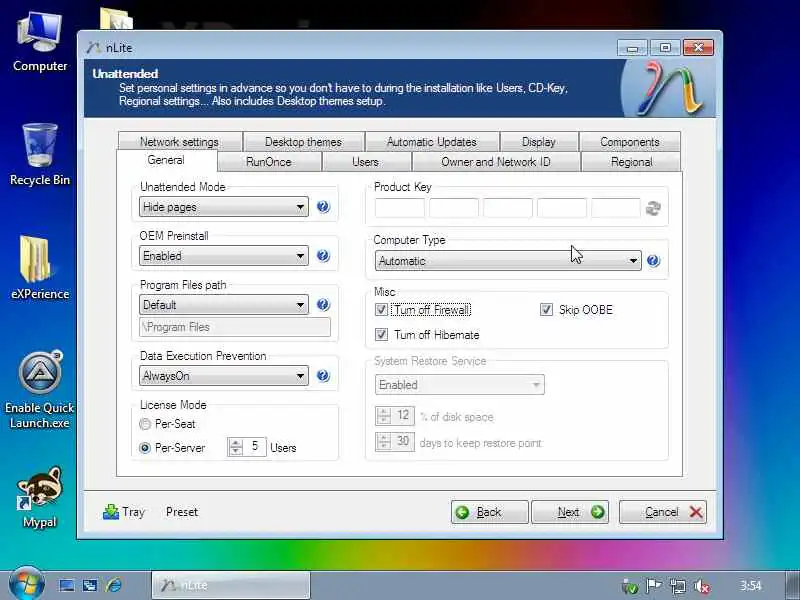The height and width of the screenshot is (600, 800).
Task: Open help for OEM Preinstall
Action: 323,256
